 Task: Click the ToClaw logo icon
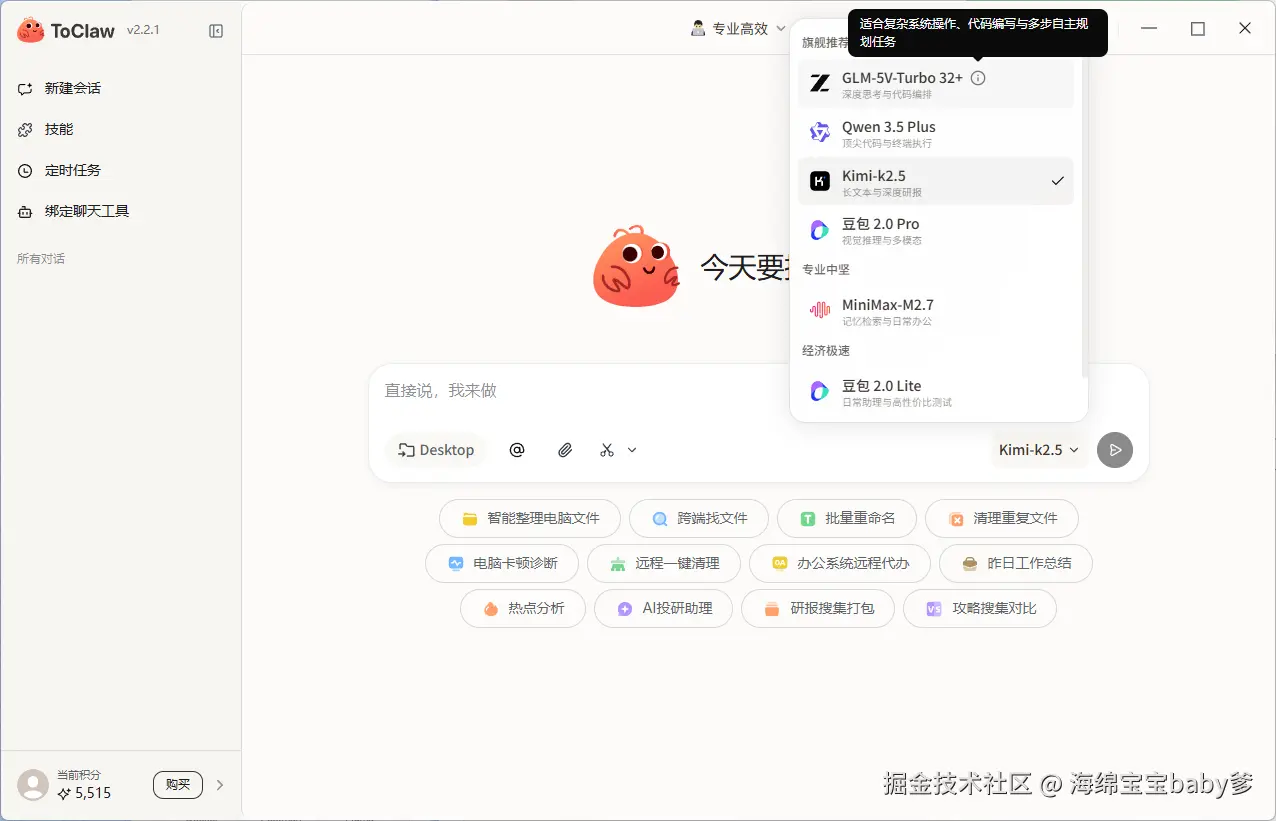pyautogui.click(x=31, y=30)
